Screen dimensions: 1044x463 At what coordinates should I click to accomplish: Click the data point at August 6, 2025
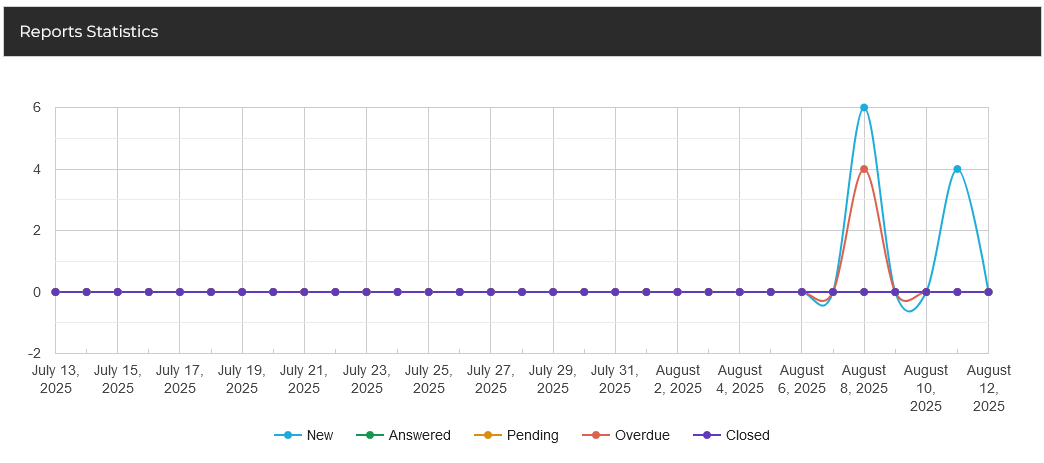(x=802, y=292)
